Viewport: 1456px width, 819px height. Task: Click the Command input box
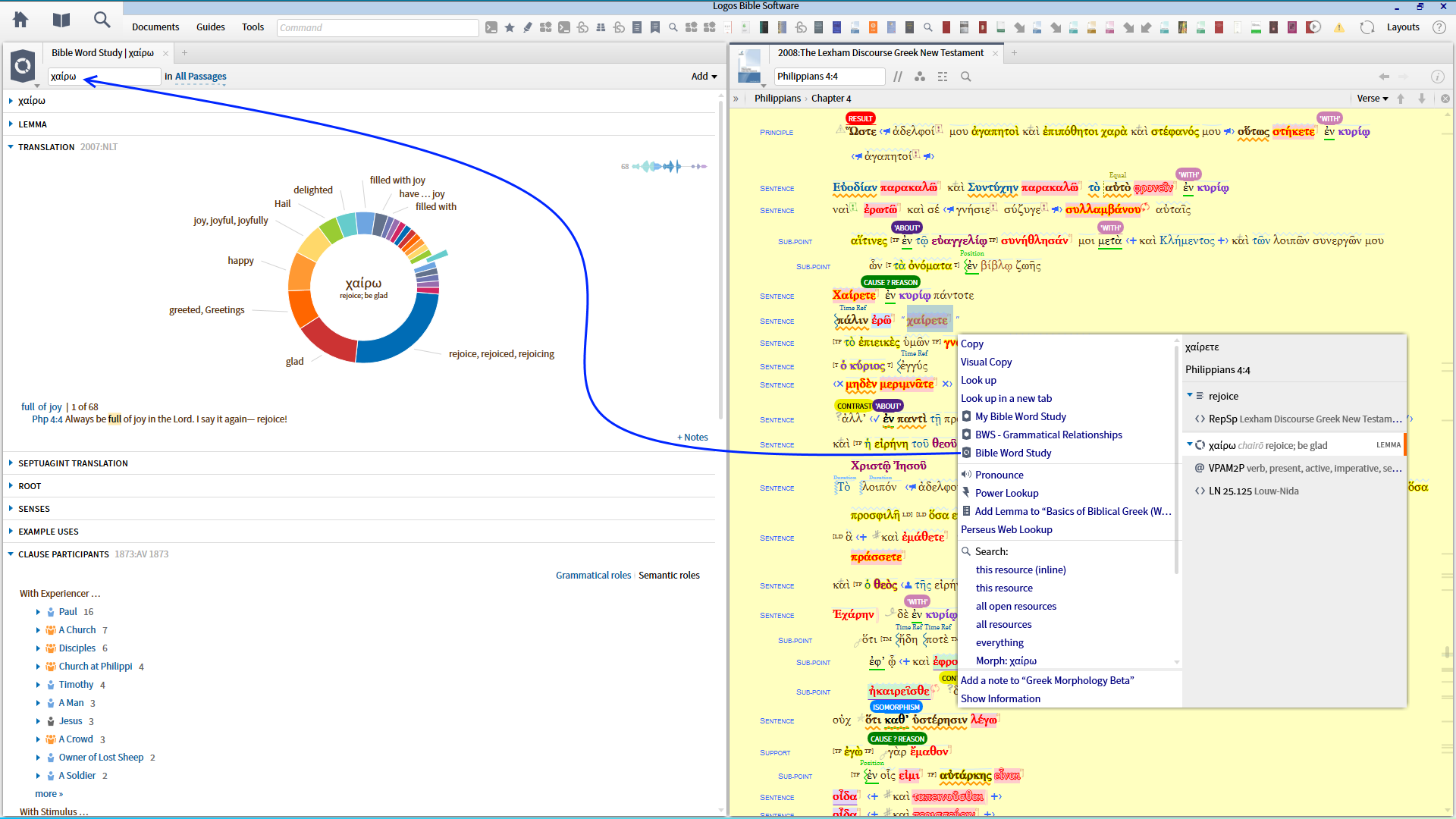[378, 28]
